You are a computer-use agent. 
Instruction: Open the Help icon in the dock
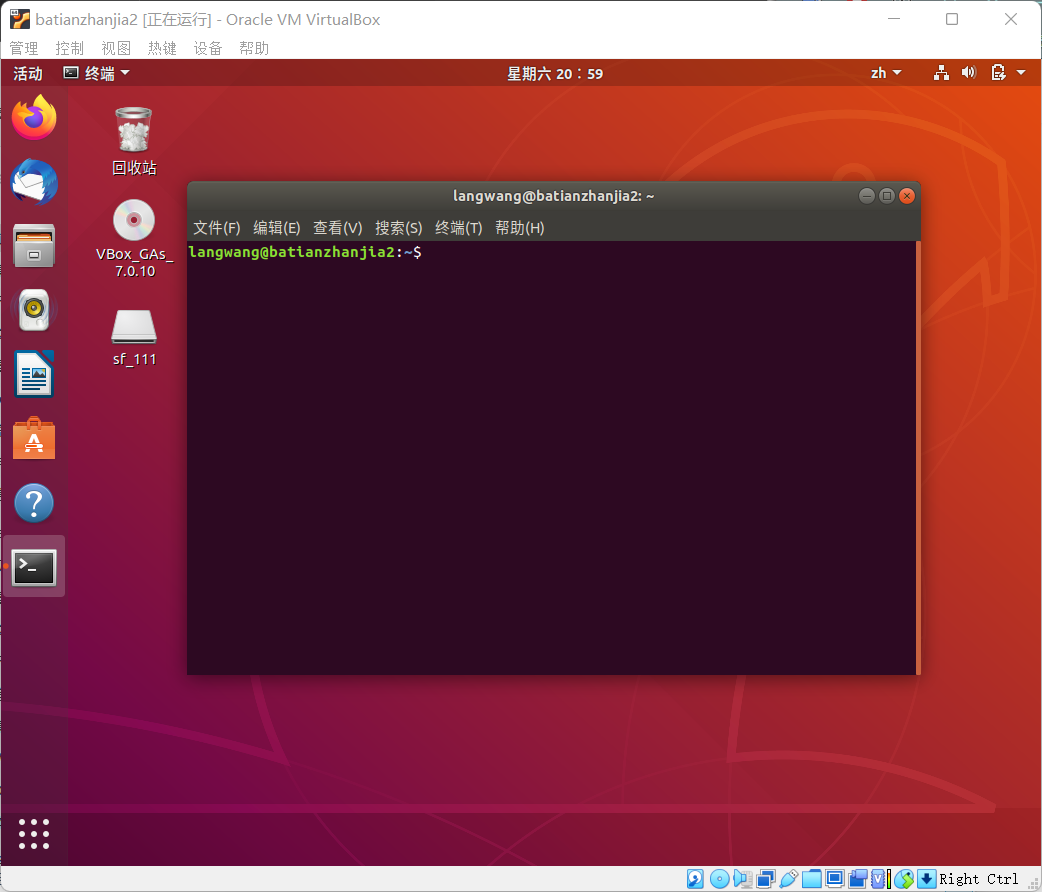click(34, 502)
